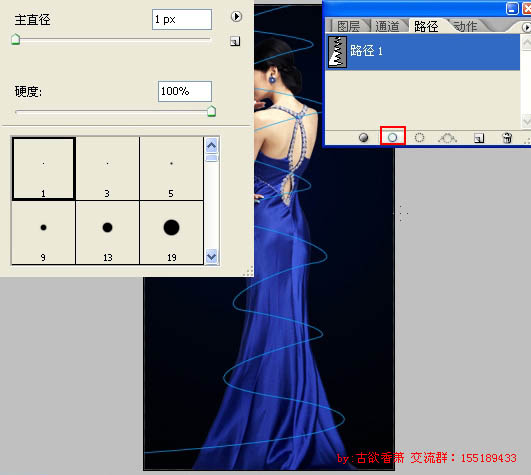Screen dimensions: 531x475
Task: Click the stroke path with brush icon
Action: (x=392, y=137)
